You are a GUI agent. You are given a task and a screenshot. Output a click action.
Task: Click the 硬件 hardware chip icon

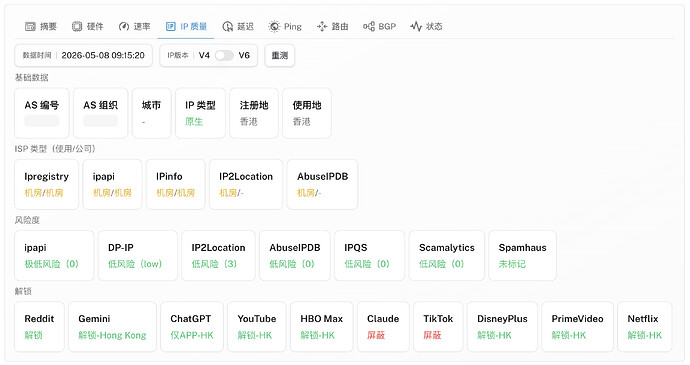(77, 26)
